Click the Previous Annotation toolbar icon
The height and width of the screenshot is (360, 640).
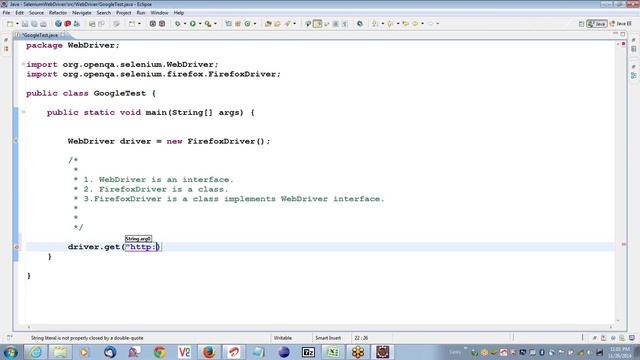point(390,24)
